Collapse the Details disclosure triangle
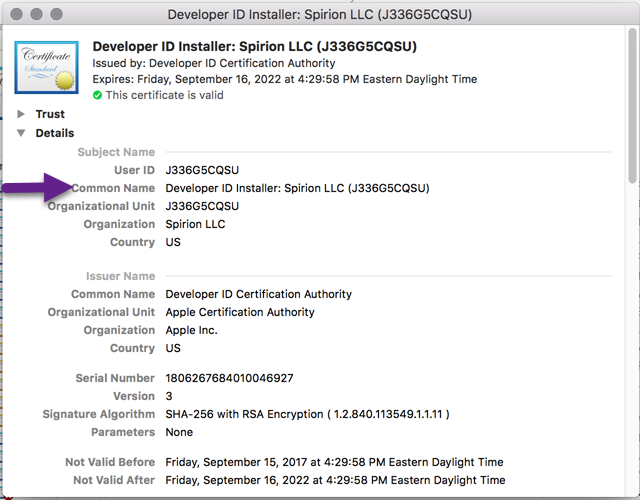 point(20,133)
